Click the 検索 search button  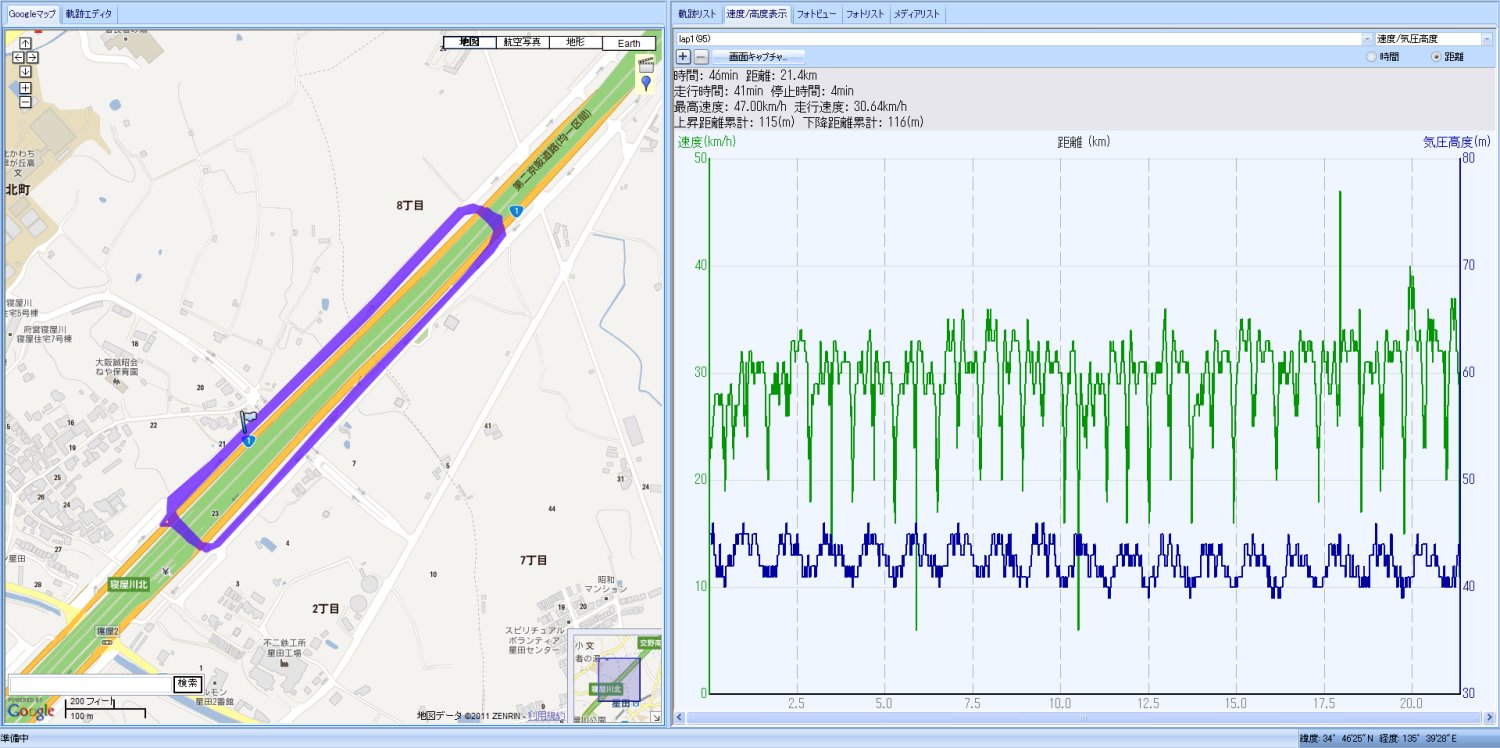click(187, 683)
